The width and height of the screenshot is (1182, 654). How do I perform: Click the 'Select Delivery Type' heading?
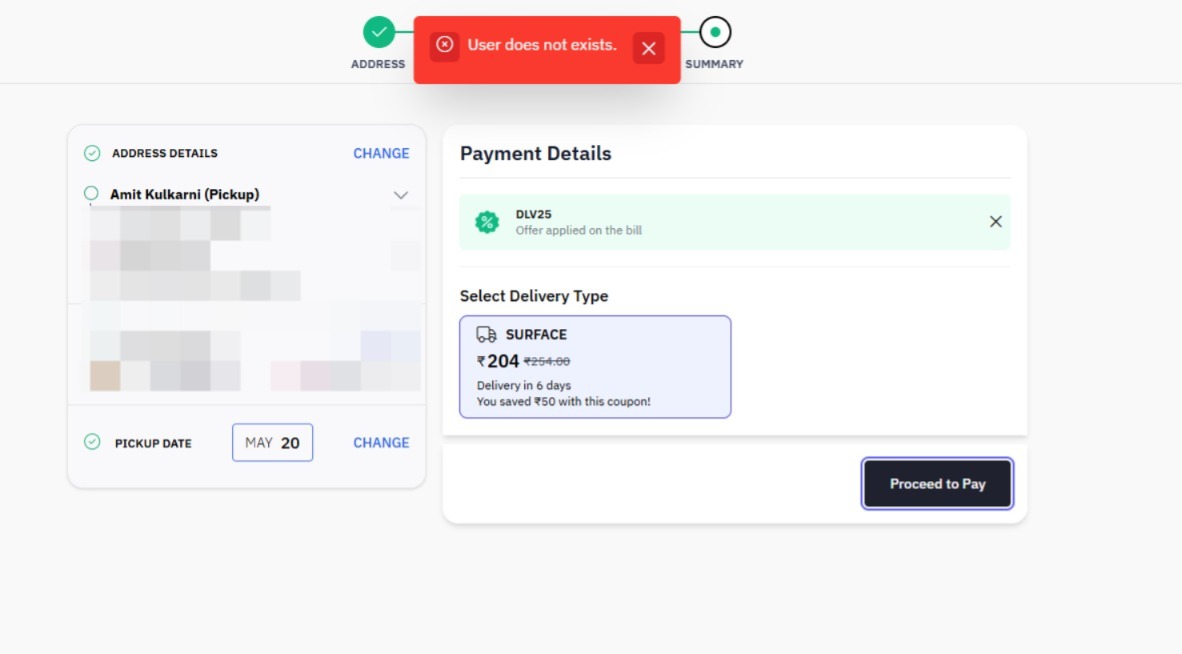[x=534, y=296]
